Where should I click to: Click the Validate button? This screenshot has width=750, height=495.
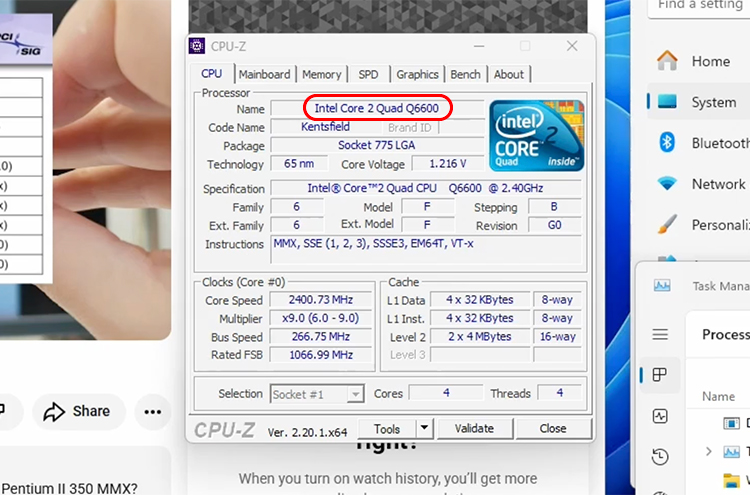coord(474,429)
